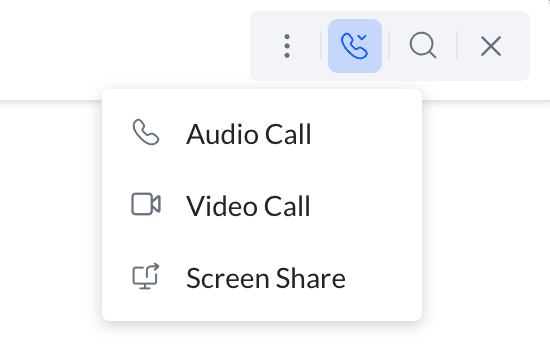Start a Screen Share from the menu

pyautogui.click(x=262, y=278)
